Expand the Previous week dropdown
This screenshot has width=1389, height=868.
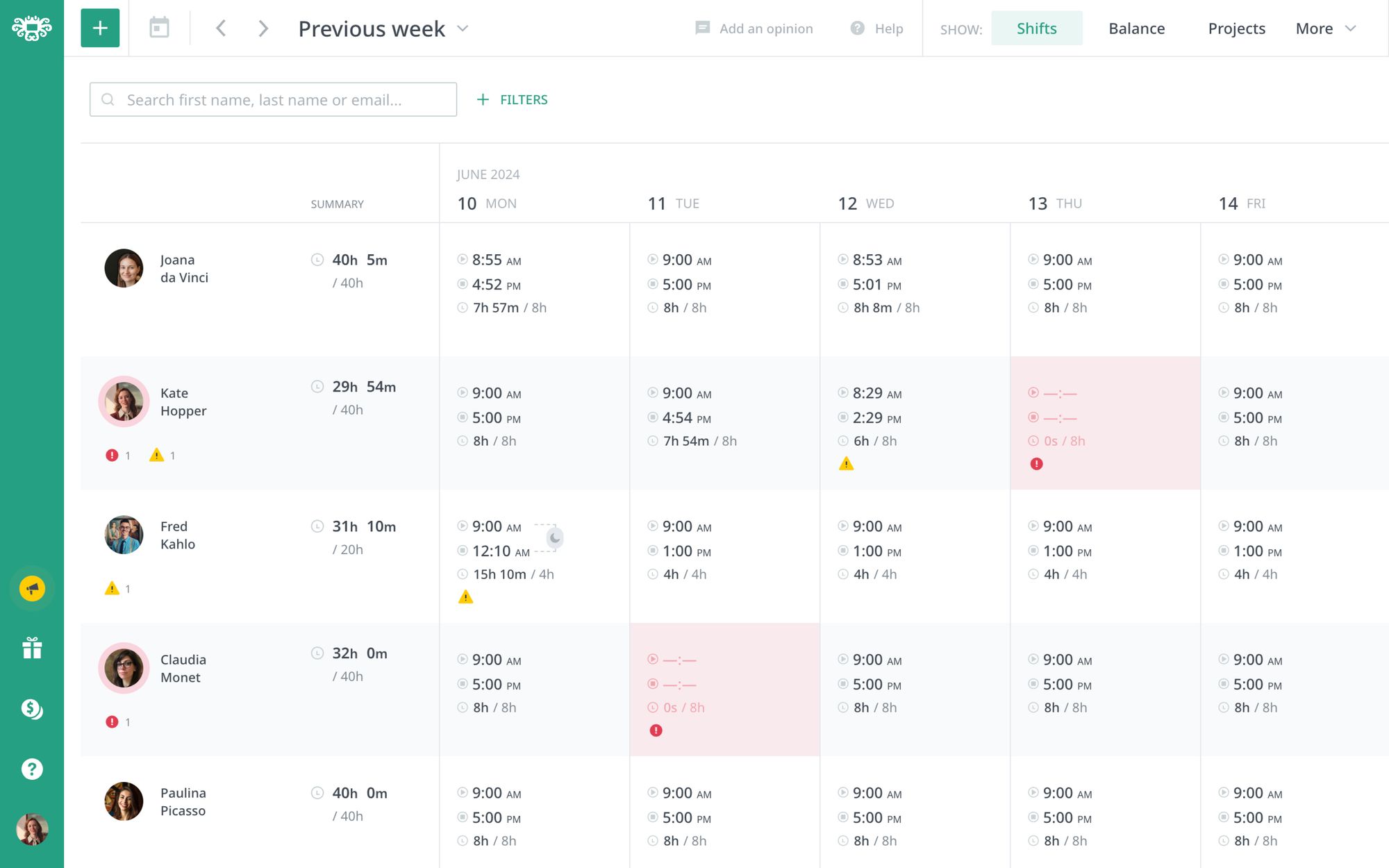463,30
